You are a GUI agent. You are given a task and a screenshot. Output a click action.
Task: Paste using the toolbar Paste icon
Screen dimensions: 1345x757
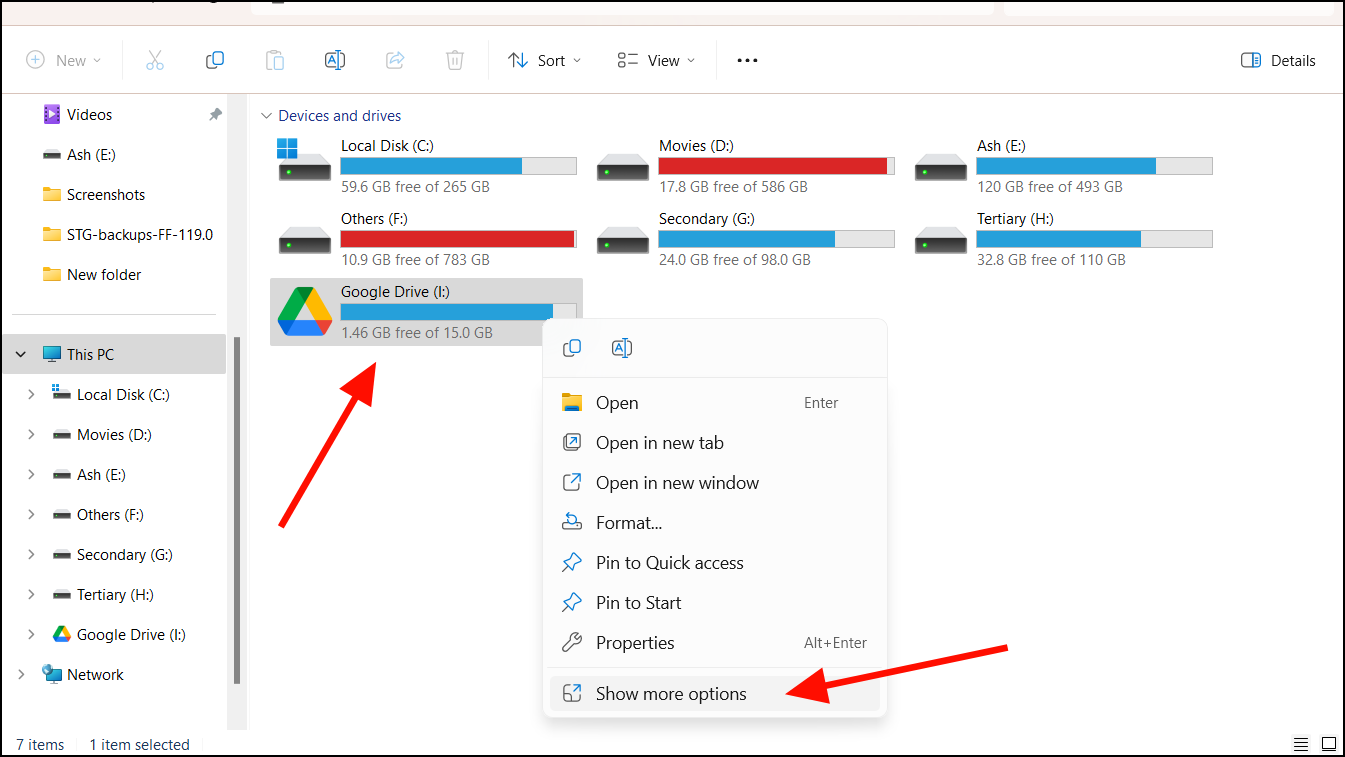(x=275, y=60)
